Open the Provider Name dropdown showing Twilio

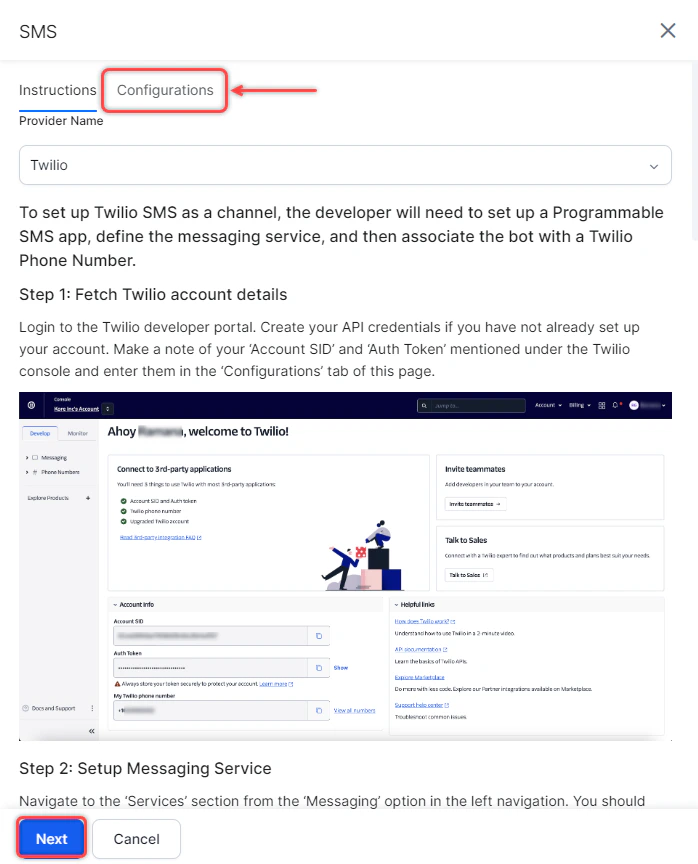pos(345,165)
